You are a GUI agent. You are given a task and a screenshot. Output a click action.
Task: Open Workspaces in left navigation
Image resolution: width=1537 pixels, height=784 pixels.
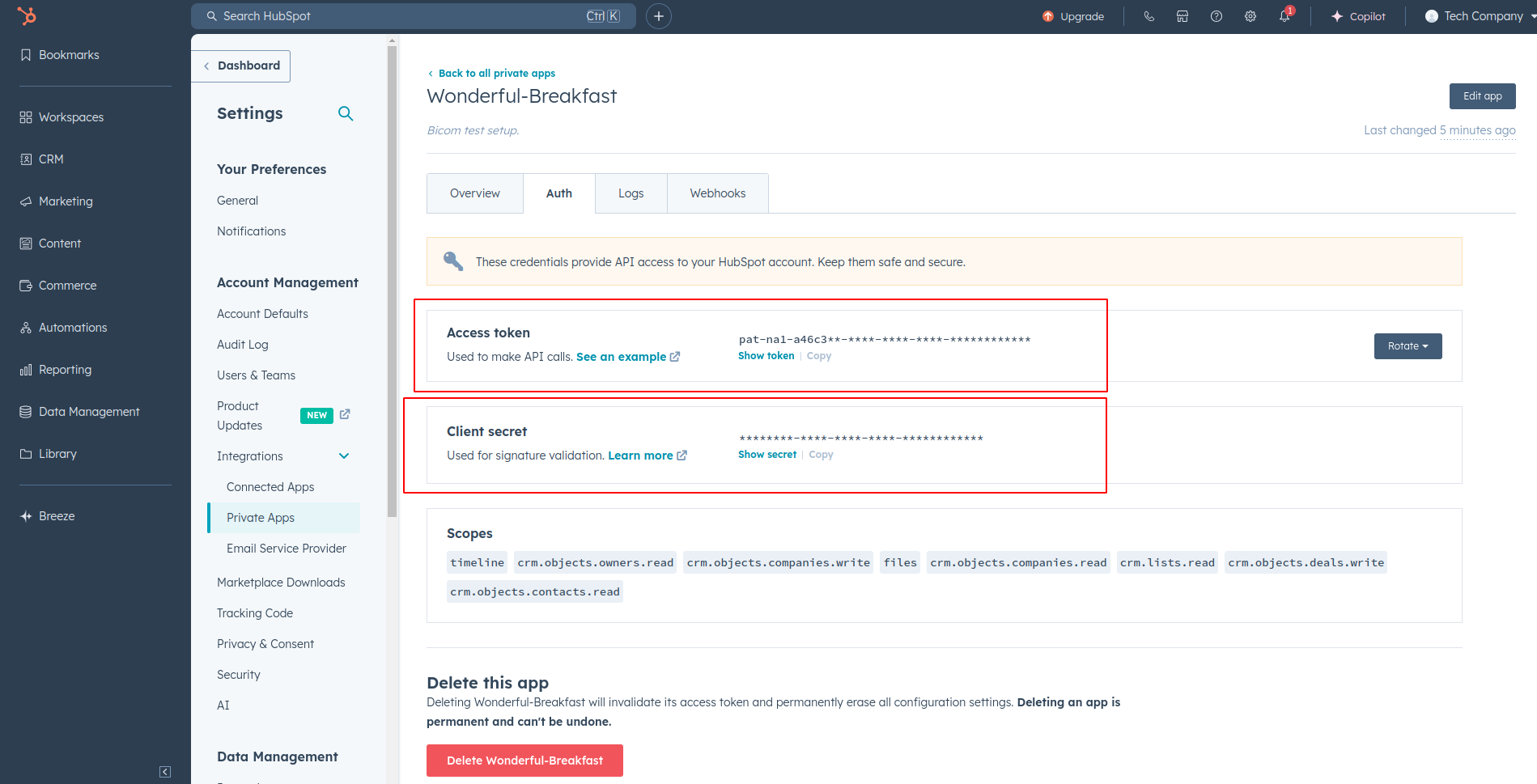[x=62, y=117]
